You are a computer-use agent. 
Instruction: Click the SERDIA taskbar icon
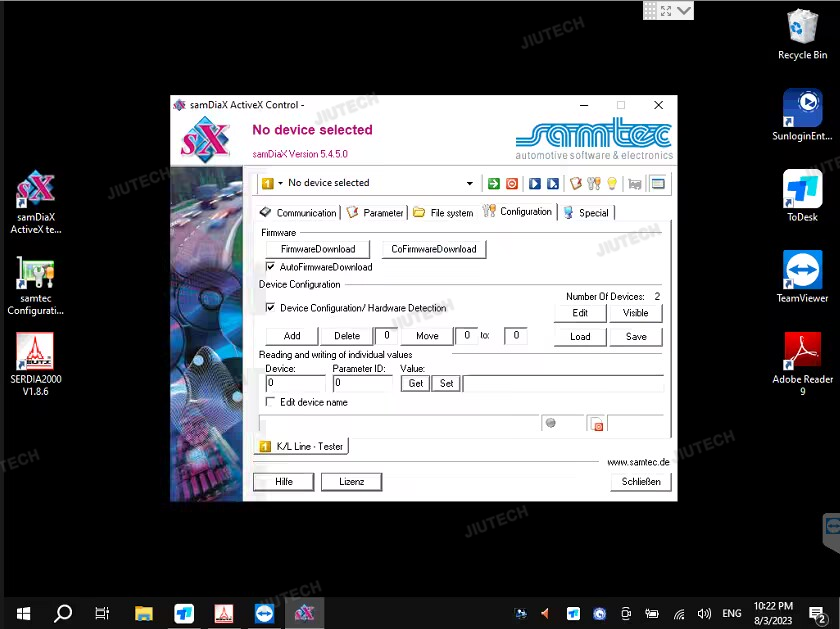click(224, 613)
